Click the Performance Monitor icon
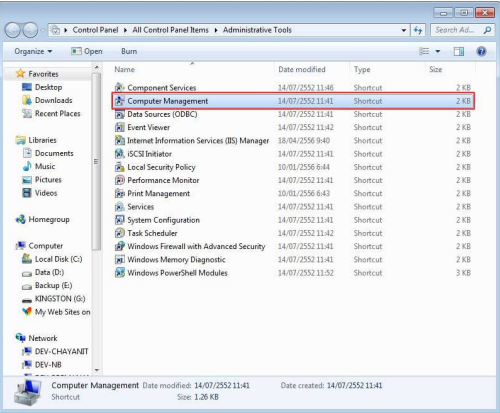The width and height of the screenshot is (500, 413). pos(120,180)
